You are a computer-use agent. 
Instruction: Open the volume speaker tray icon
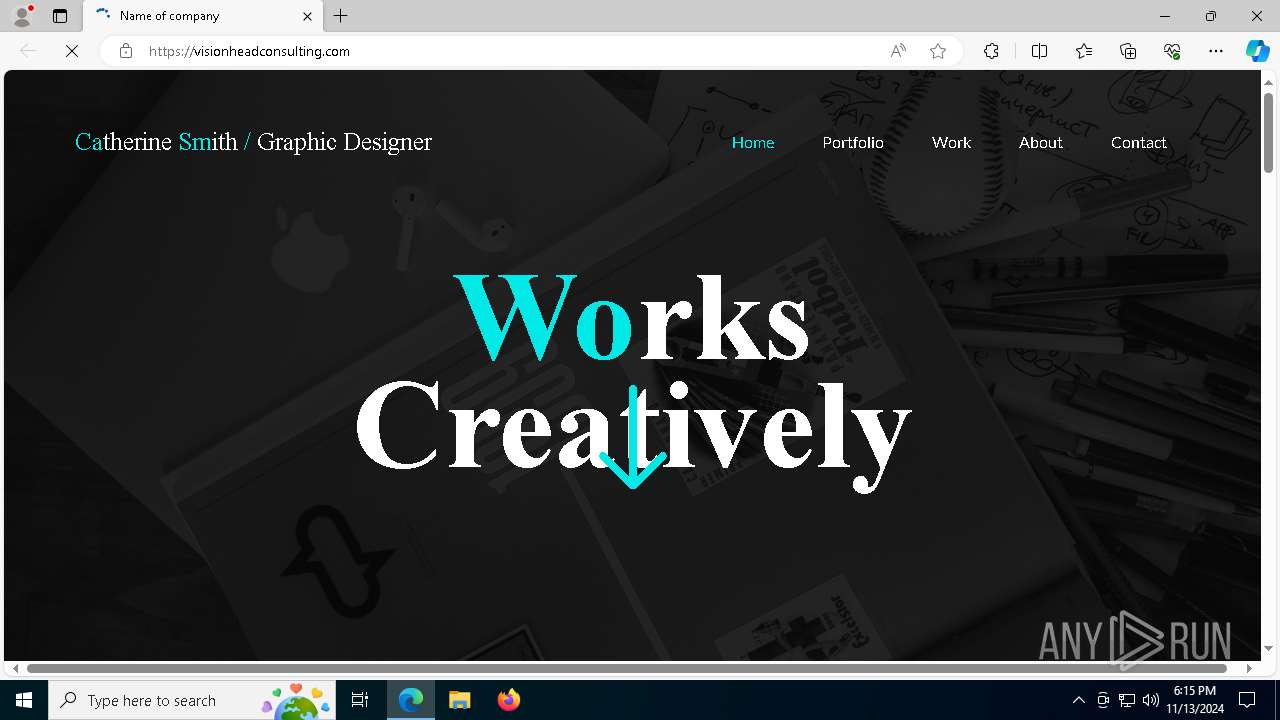point(1151,700)
